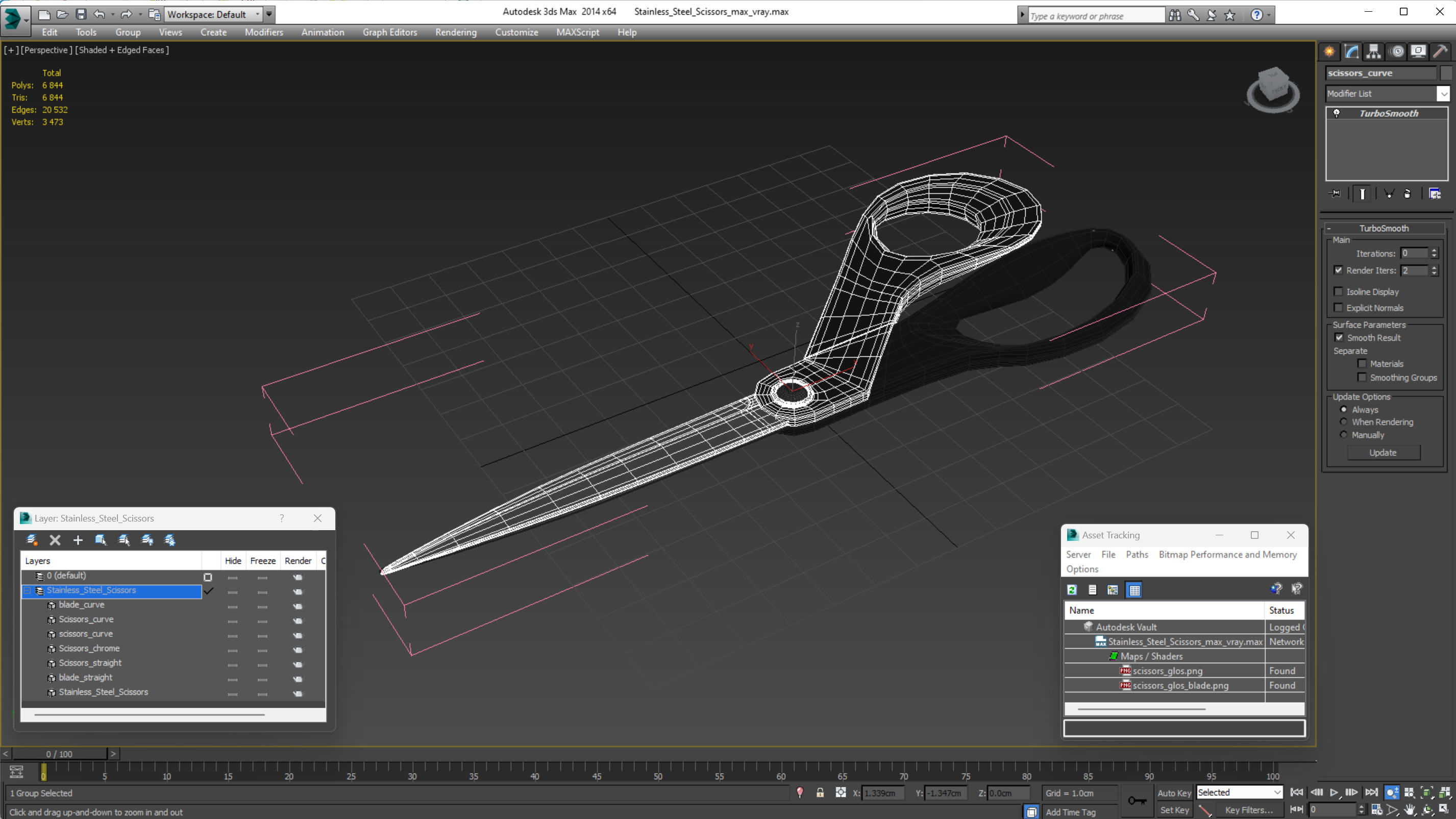Image resolution: width=1456 pixels, height=819 pixels.
Task: Click the Refresh icon in Asset Tracking
Action: pyautogui.click(x=1072, y=589)
